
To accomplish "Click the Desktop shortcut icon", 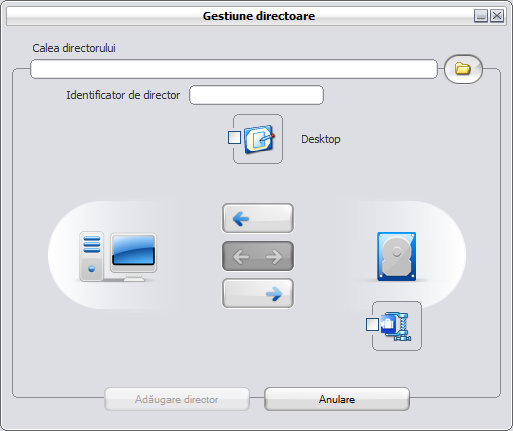I will click(259, 139).
